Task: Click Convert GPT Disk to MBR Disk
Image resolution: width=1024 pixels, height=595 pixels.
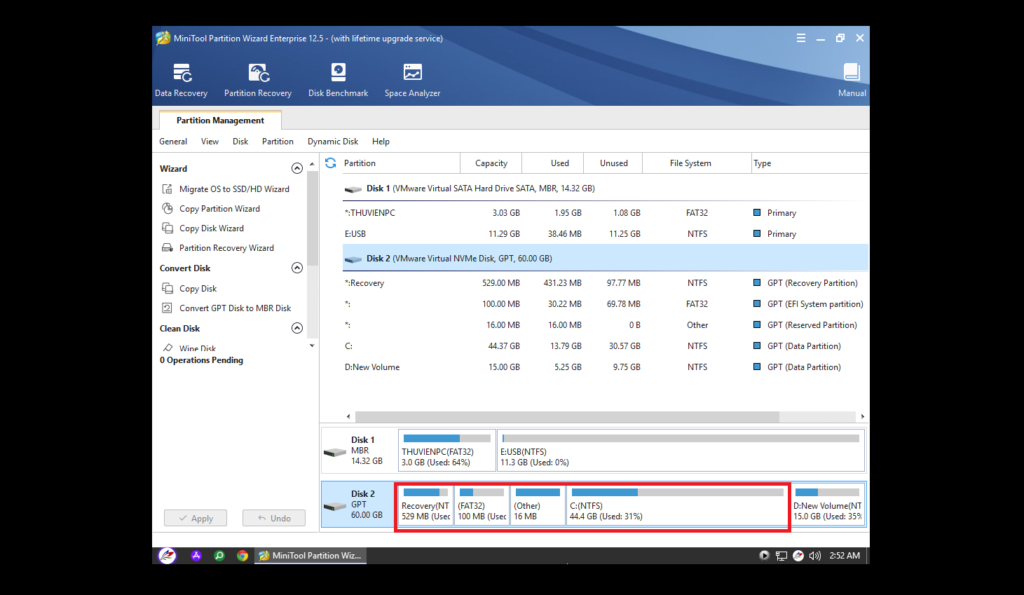Action: point(235,308)
